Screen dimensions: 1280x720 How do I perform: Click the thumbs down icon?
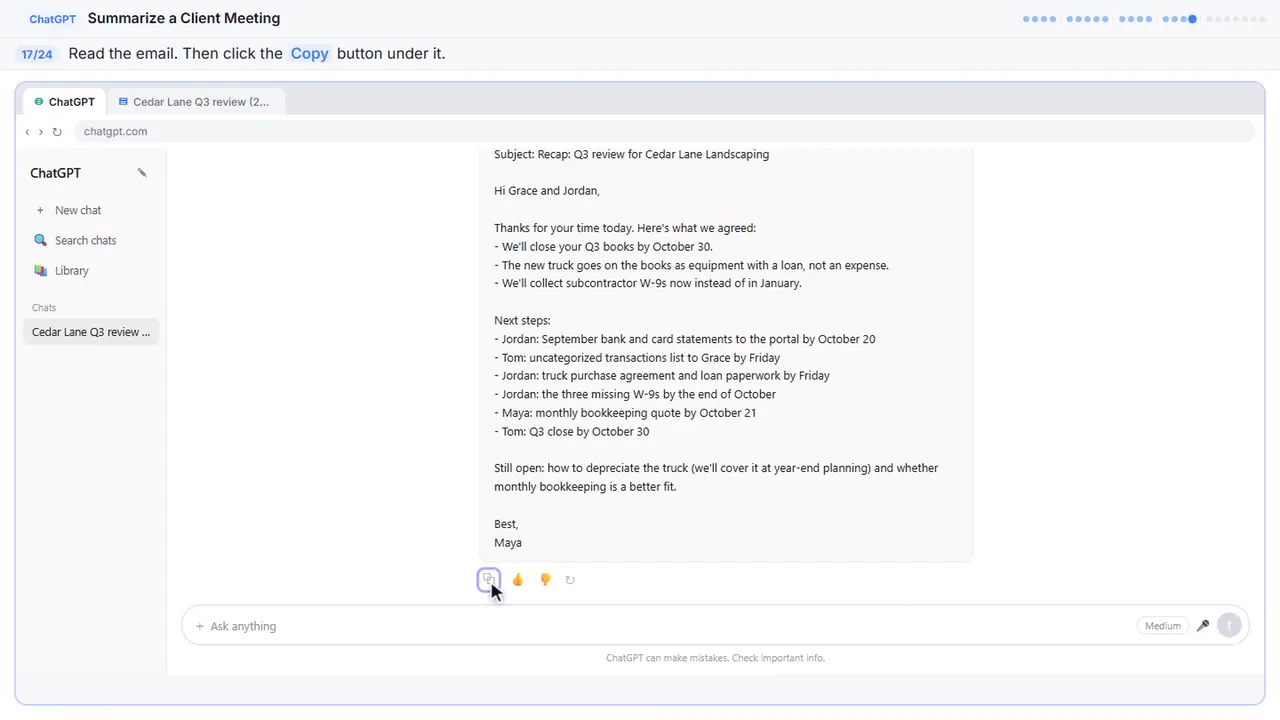click(x=545, y=580)
